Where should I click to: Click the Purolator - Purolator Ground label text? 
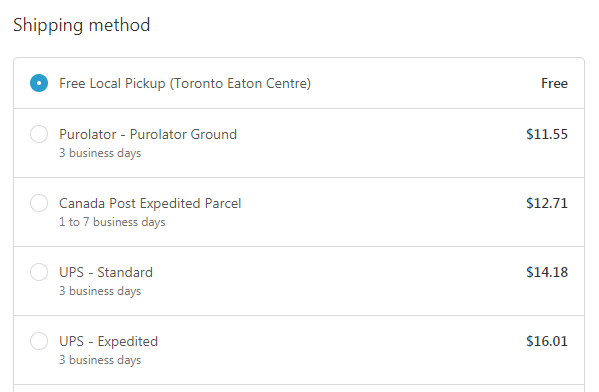148,134
